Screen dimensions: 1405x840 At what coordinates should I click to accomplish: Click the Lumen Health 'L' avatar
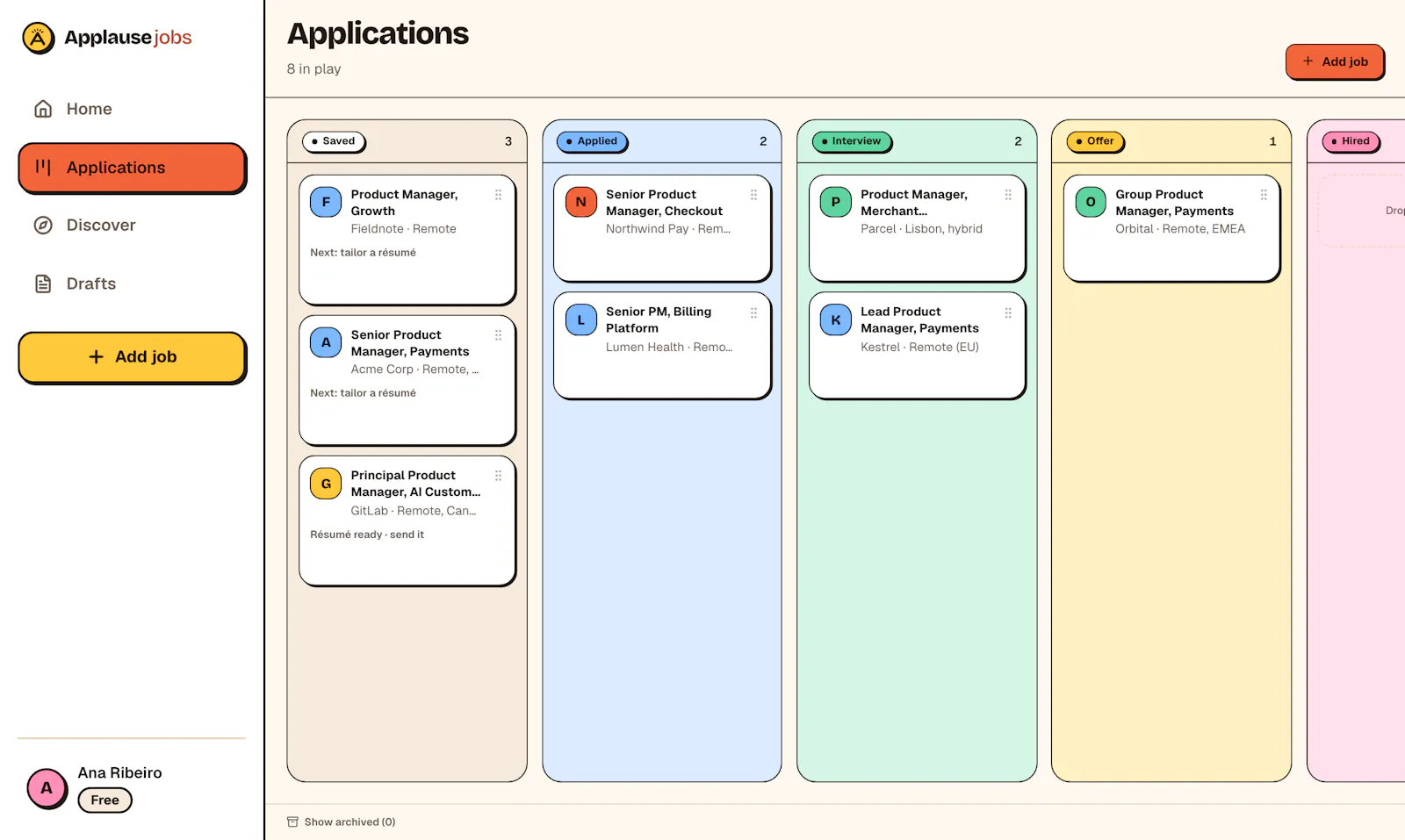coord(580,319)
